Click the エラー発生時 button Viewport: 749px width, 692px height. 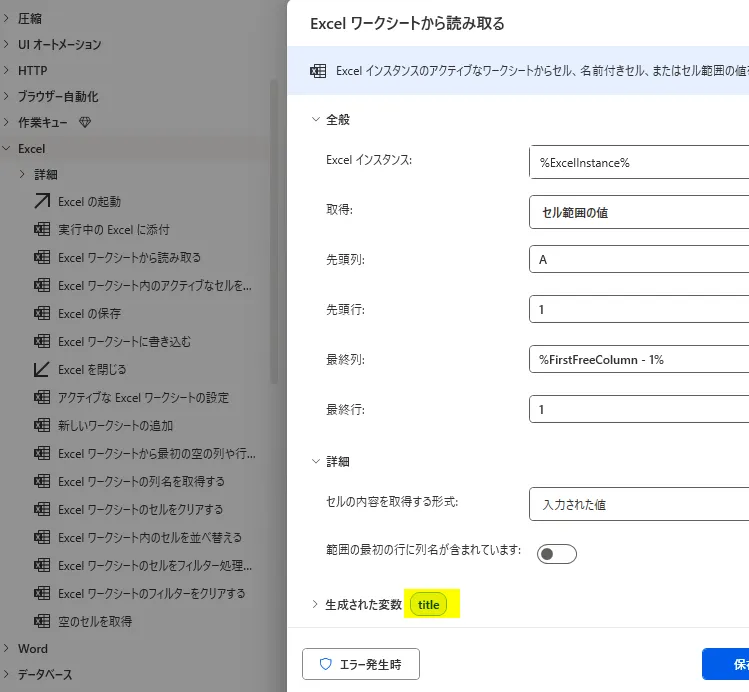[361, 664]
